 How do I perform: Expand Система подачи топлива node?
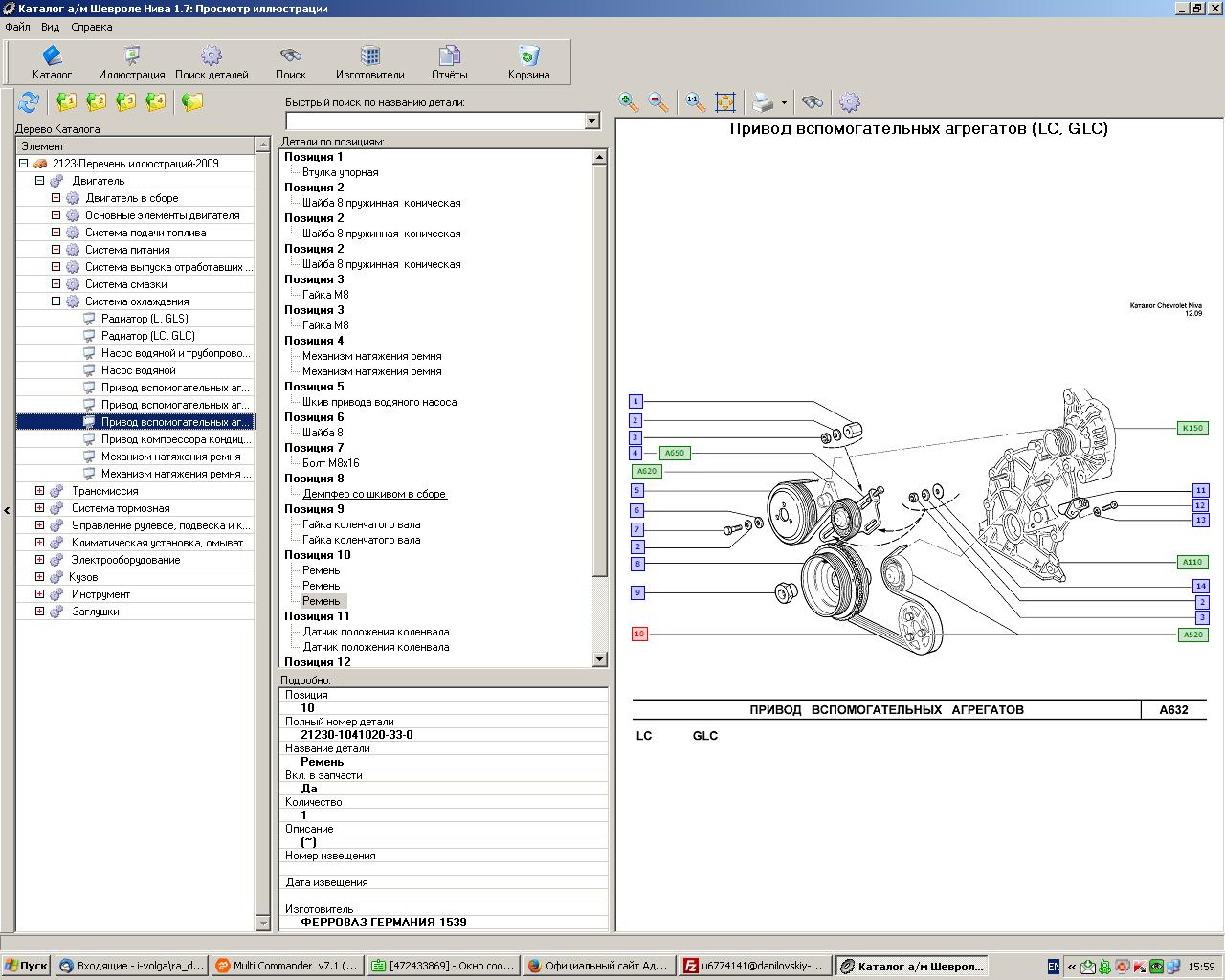pos(56,233)
